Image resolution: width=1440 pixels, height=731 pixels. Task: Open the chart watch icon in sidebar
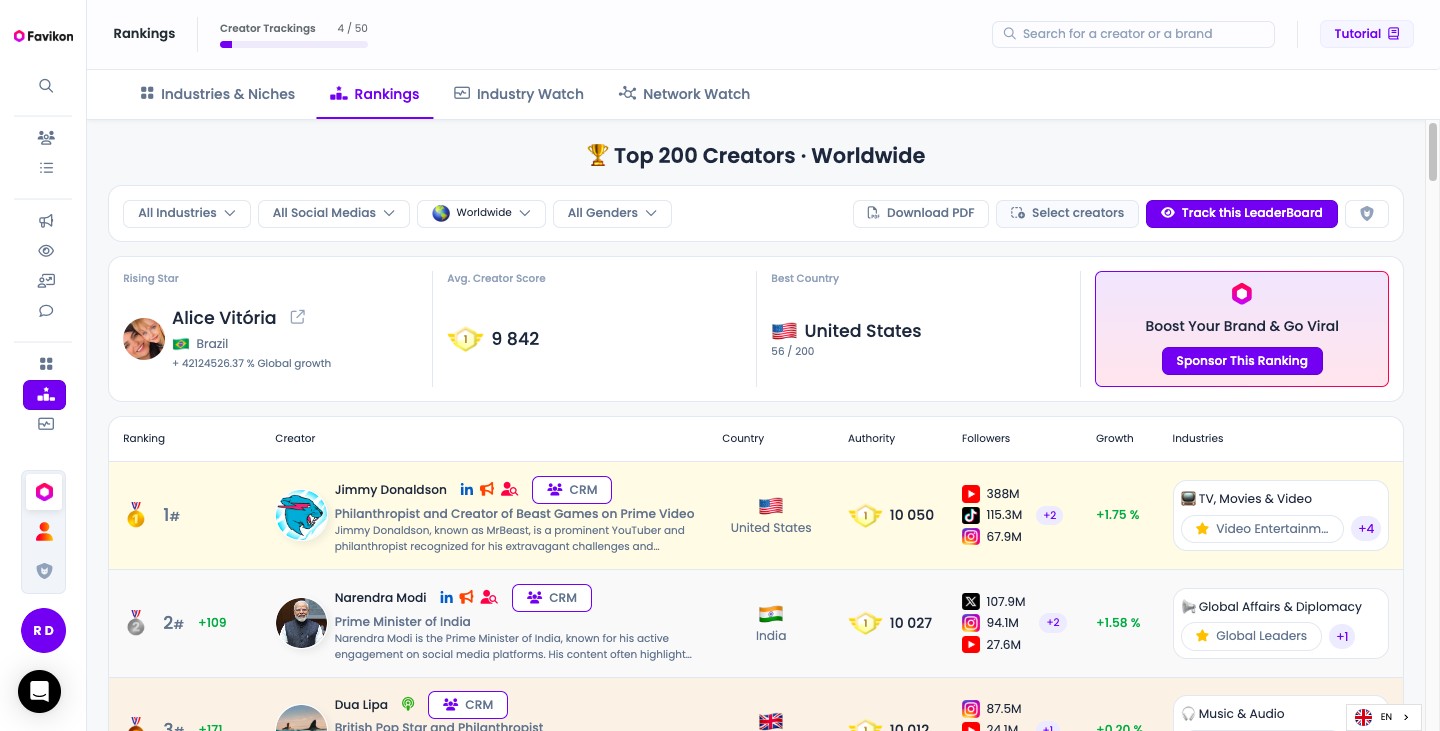click(x=46, y=424)
